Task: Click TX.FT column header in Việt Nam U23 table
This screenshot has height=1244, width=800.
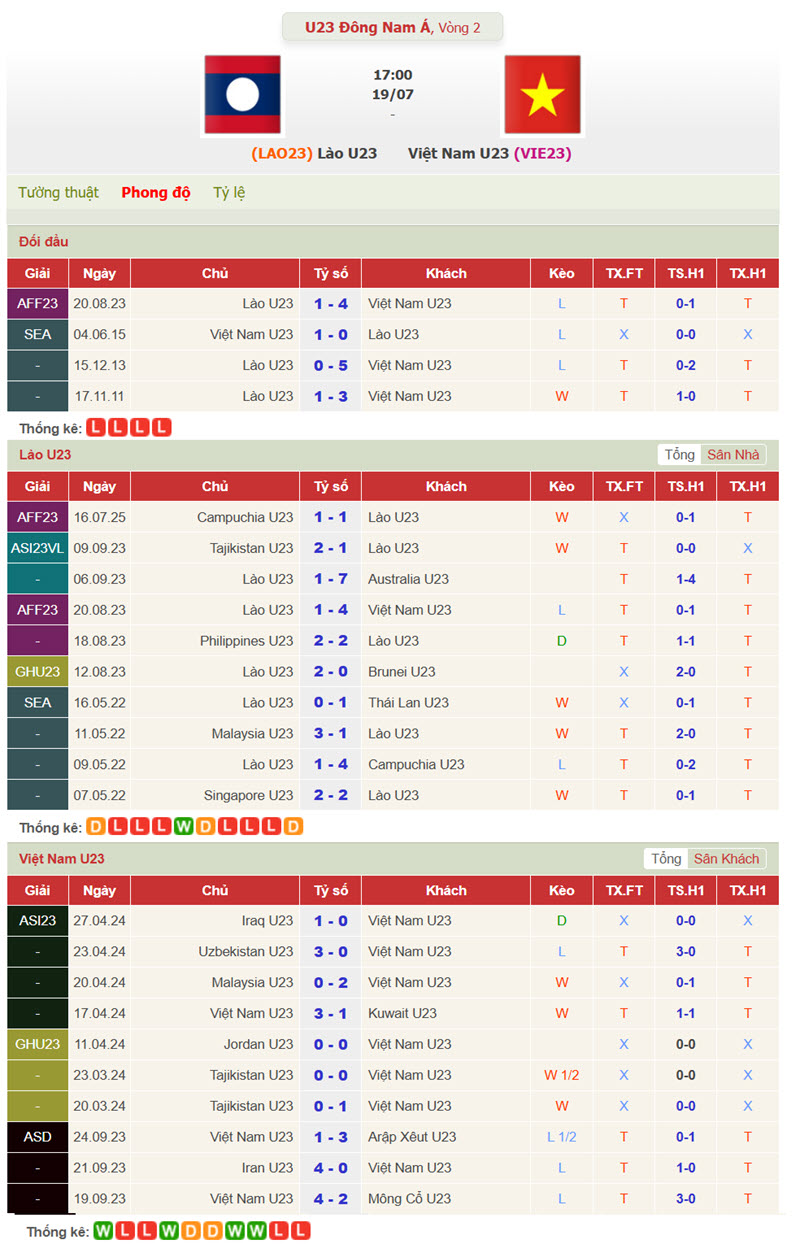Action: 624,891
